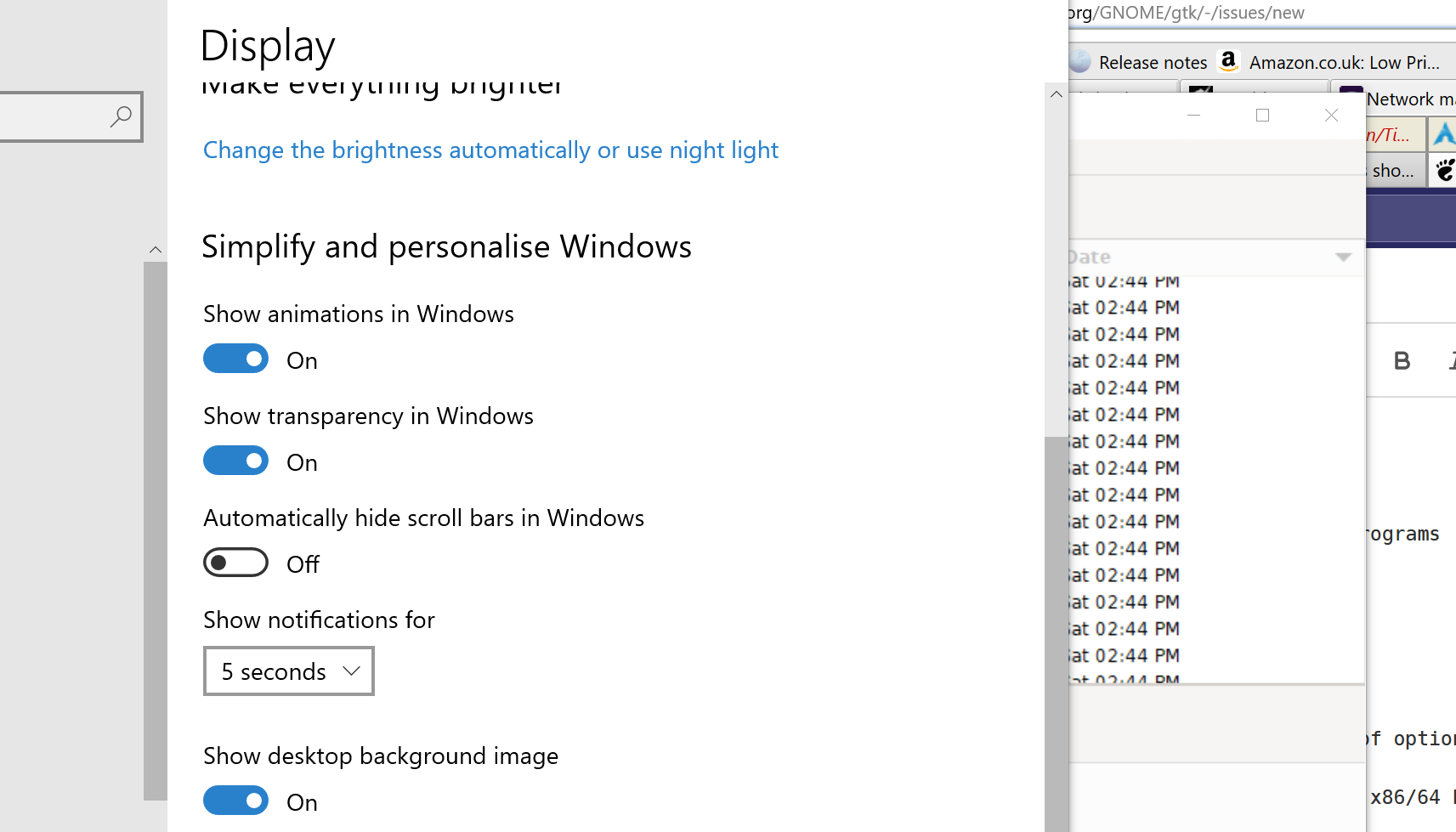Screen dimensions: 1456x832
Task: Turn off Show animations in Windows
Action: pyautogui.click(x=235, y=358)
